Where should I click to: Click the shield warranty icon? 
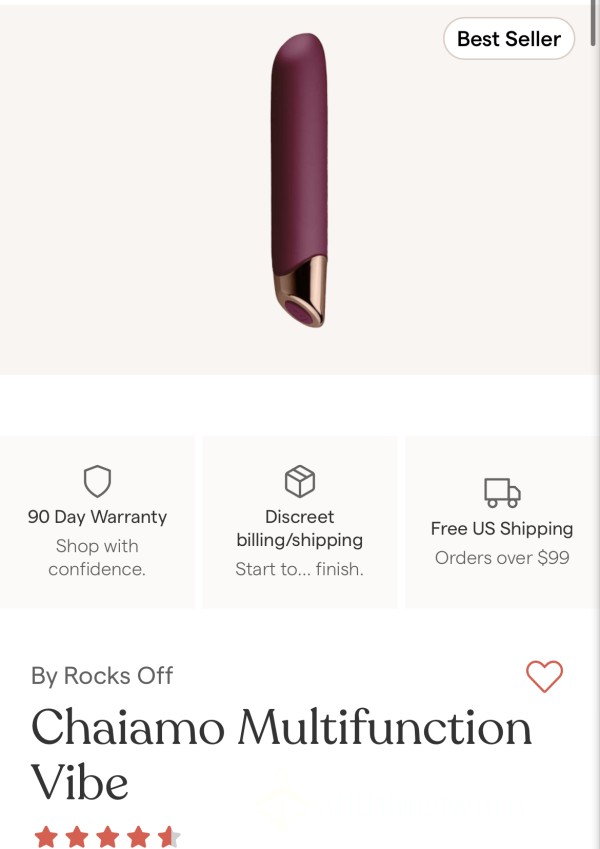pos(97,481)
